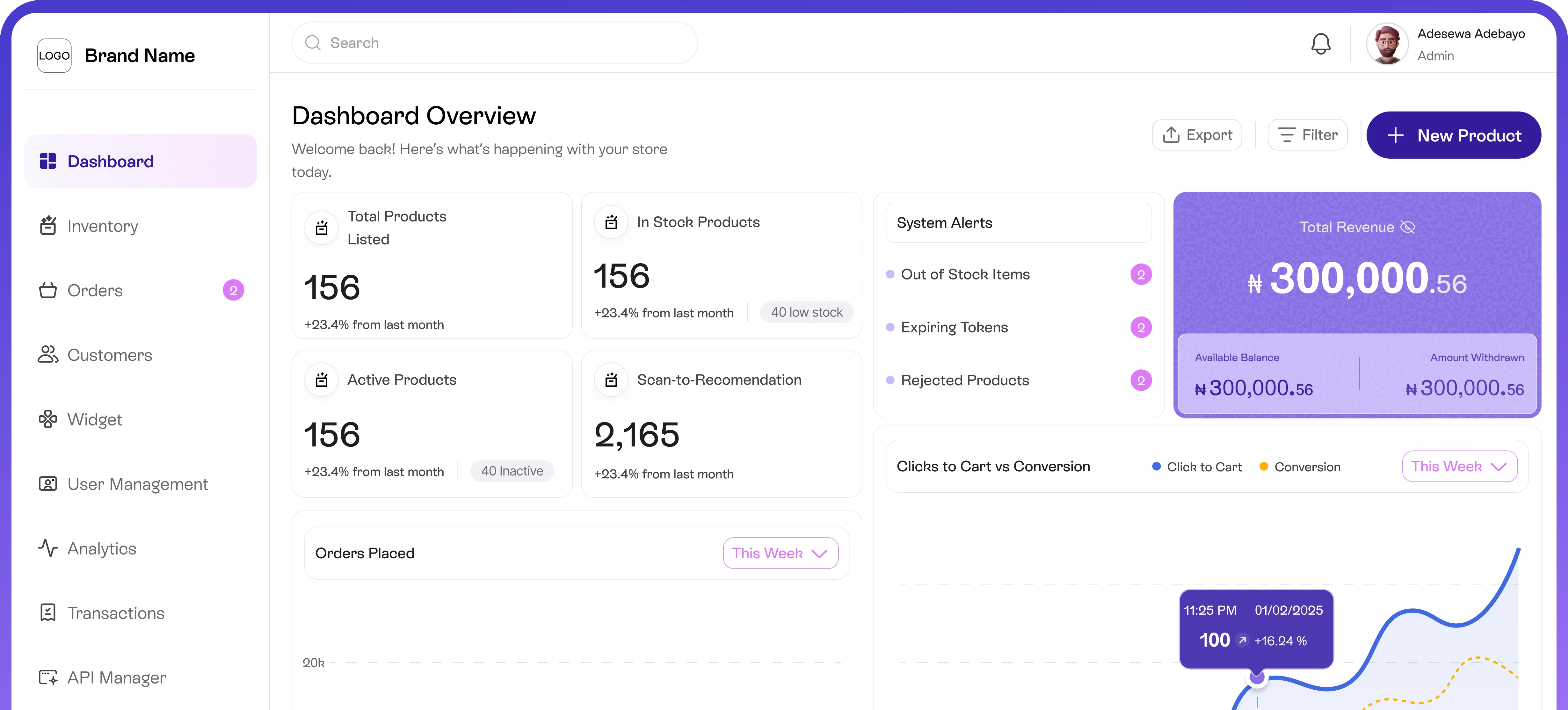This screenshot has height=710, width=1568.
Task: Toggle the Click to Cart legend series
Action: [1196, 467]
